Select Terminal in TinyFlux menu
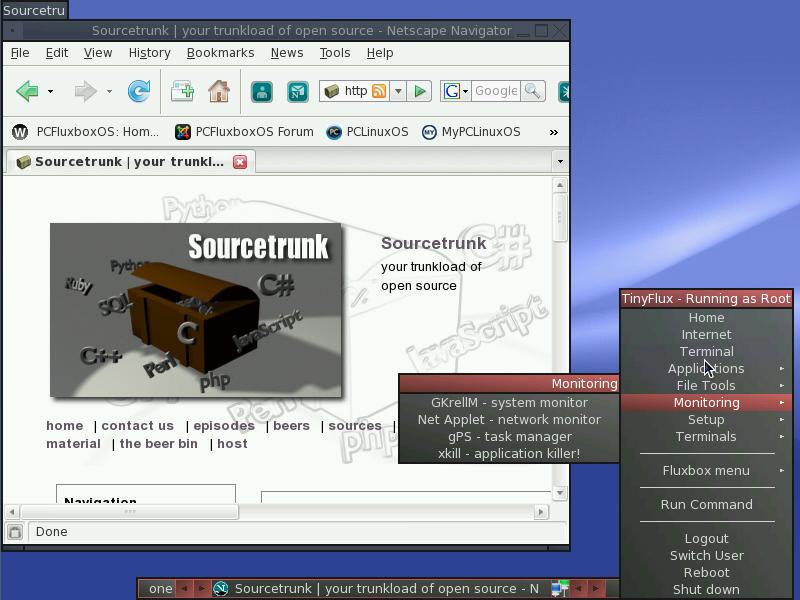This screenshot has height=600, width=800. click(707, 352)
